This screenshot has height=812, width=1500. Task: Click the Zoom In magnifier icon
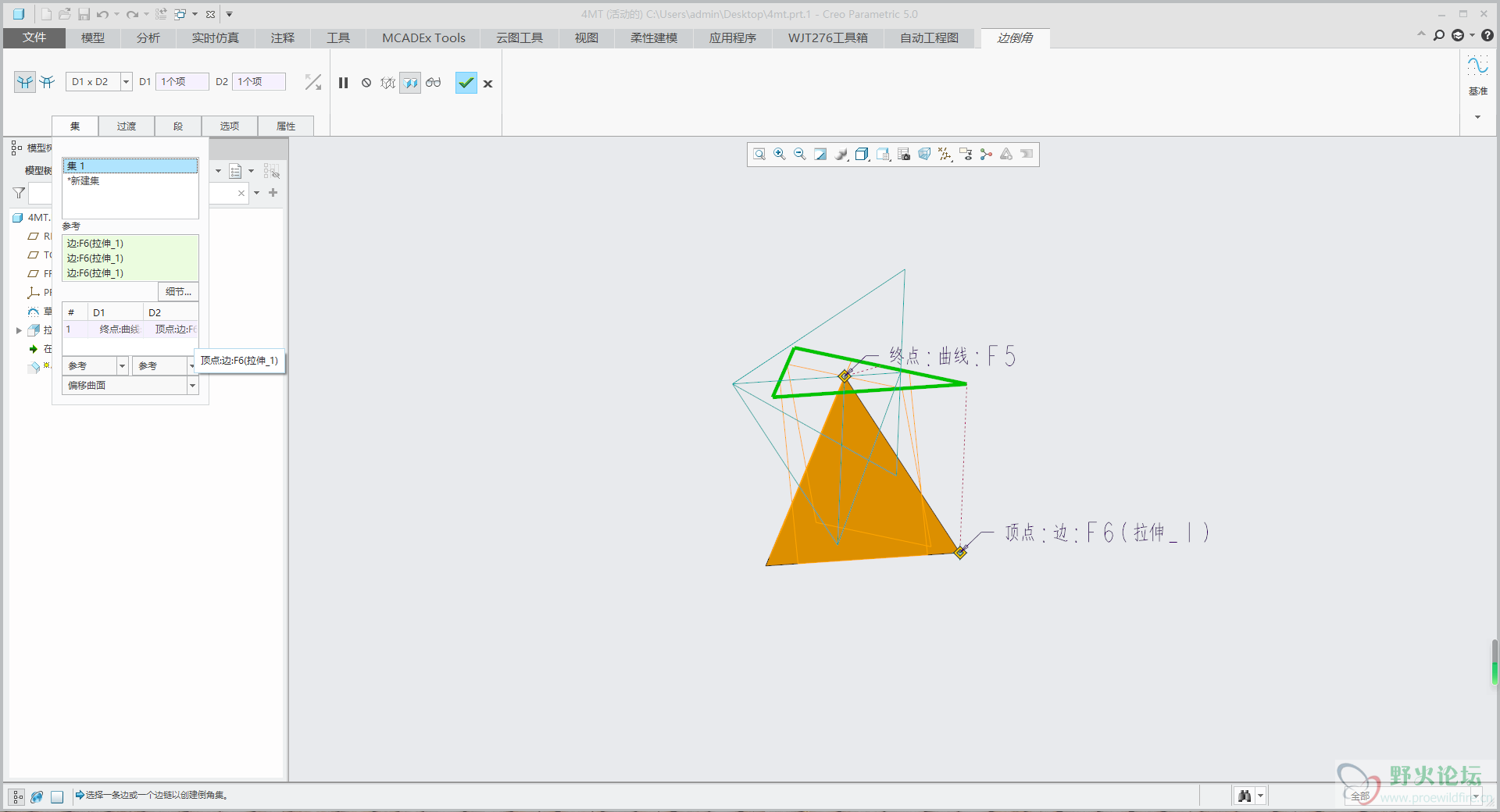(x=780, y=155)
